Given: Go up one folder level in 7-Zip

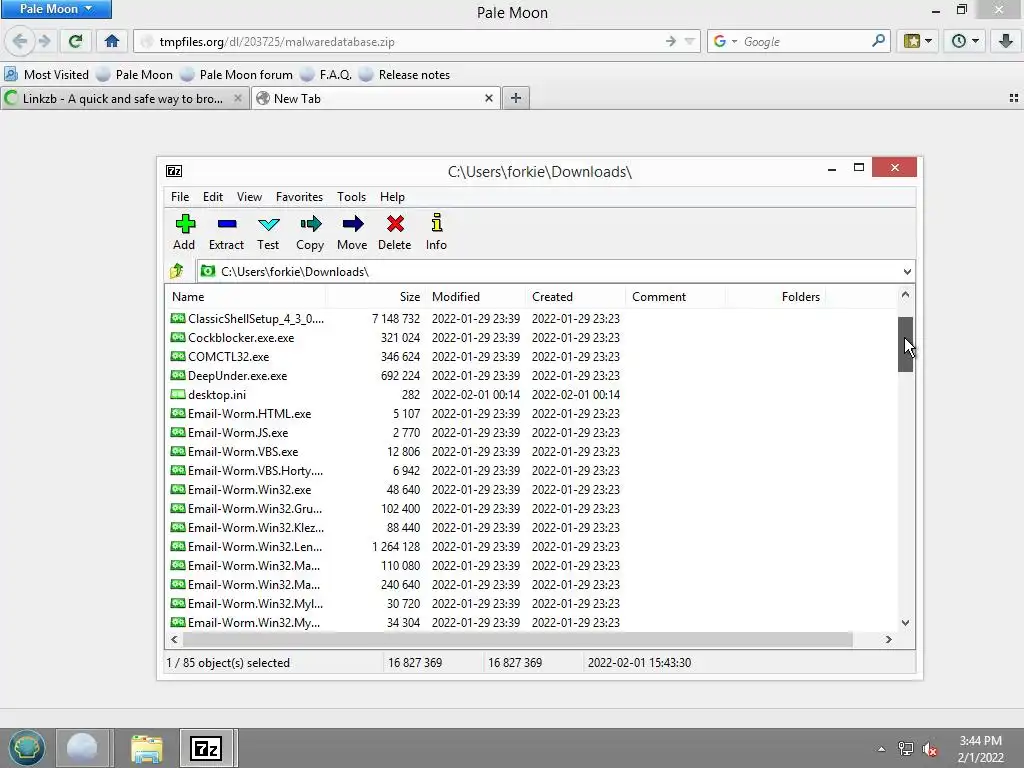Looking at the screenshot, I should [177, 270].
